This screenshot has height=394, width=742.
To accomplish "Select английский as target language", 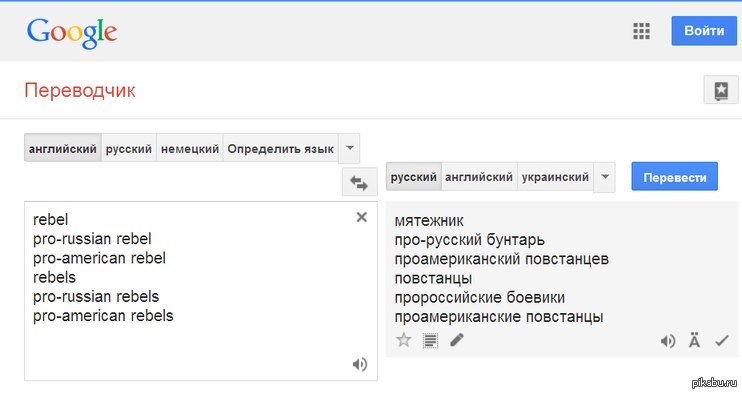I will click(x=479, y=177).
